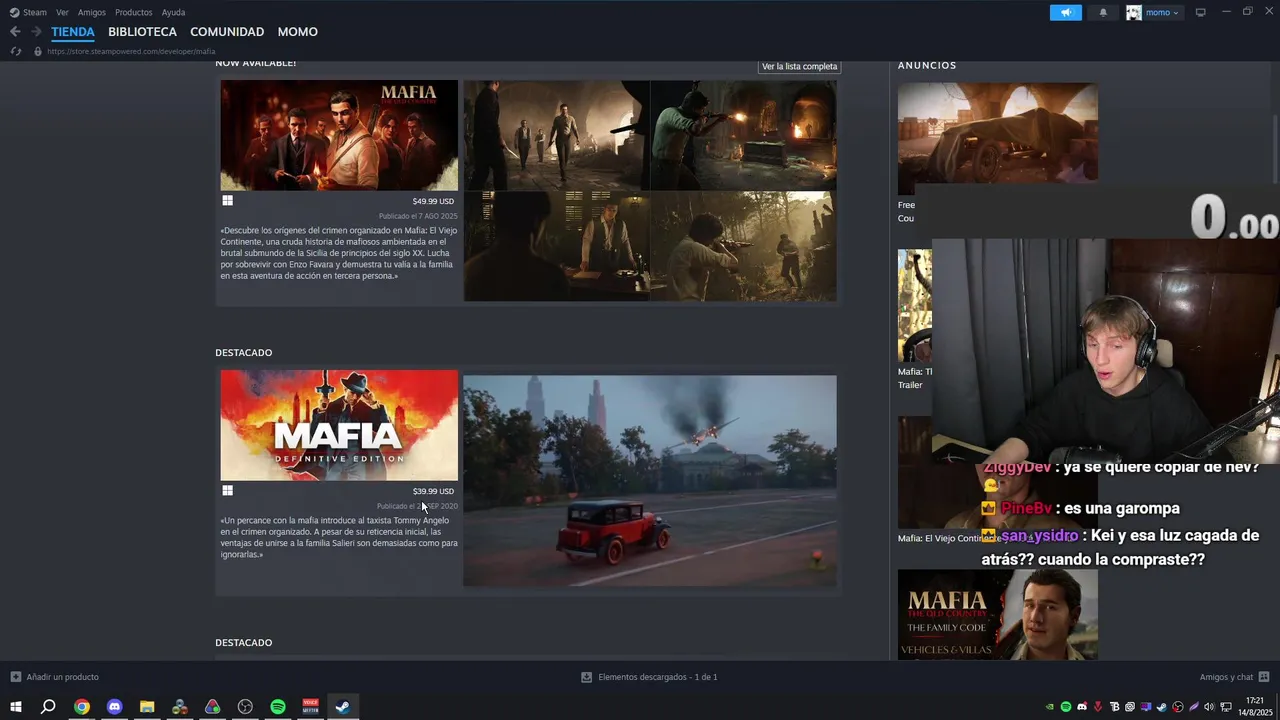Open Voicemeeter from the taskbar
This screenshot has width=1280, height=720.
pyautogui.click(x=310, y=707)
